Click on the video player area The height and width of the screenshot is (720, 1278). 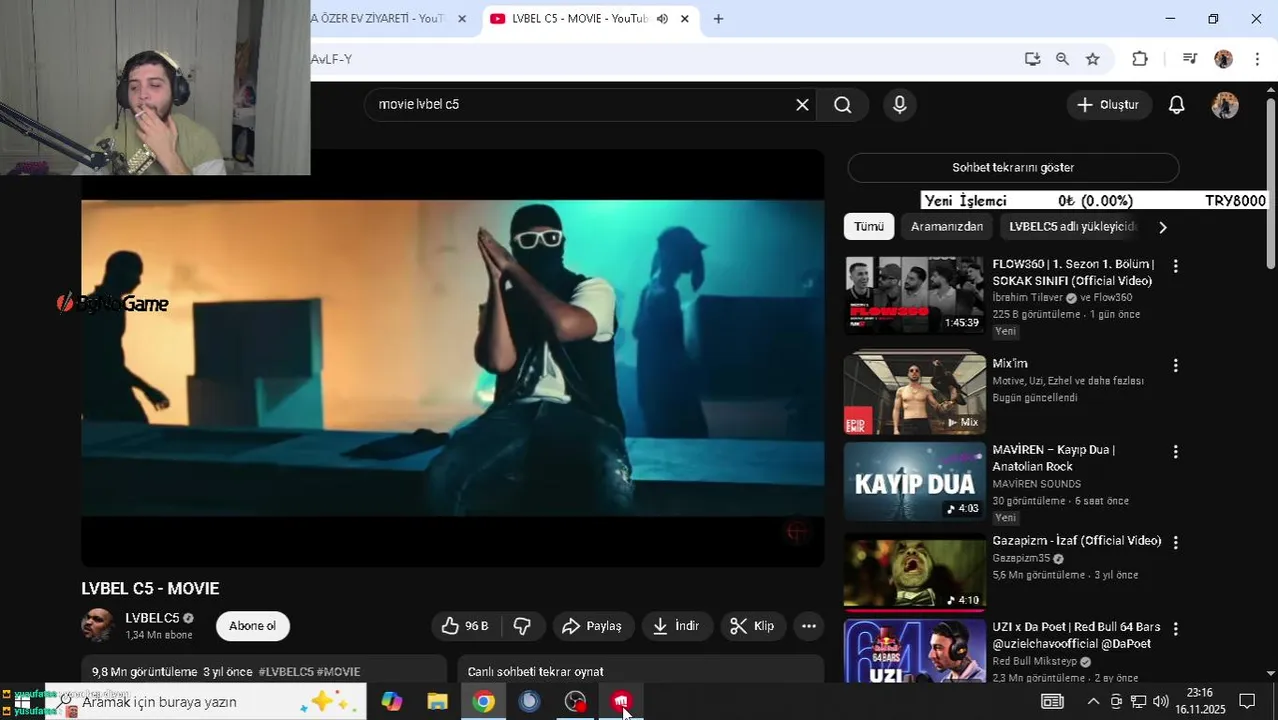pos(453,358)
